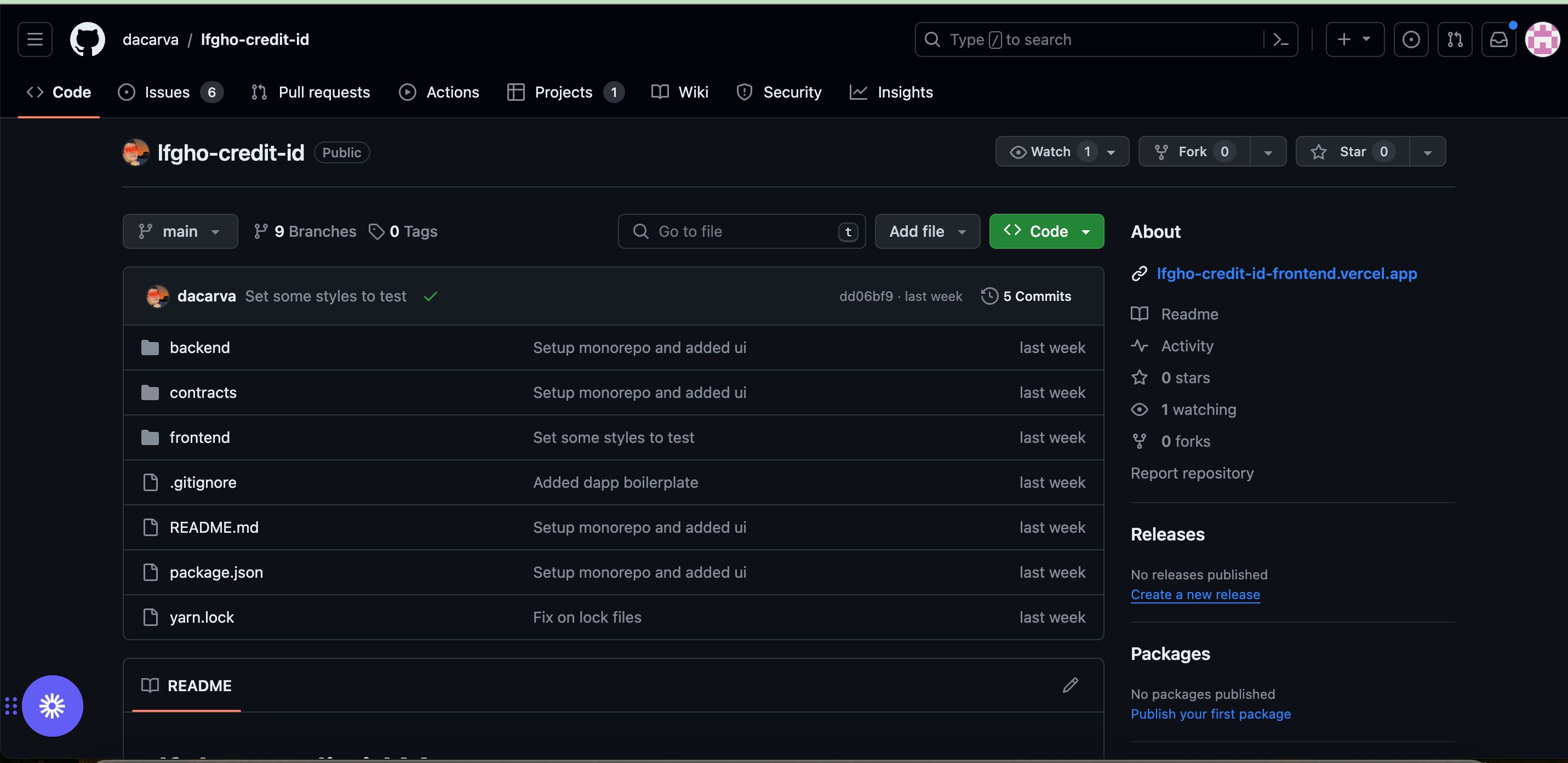Image resolution: width=1568 pixels, height=763 pixels.
Task: Open the Wiki tab
Action: (x=680, y=92)
